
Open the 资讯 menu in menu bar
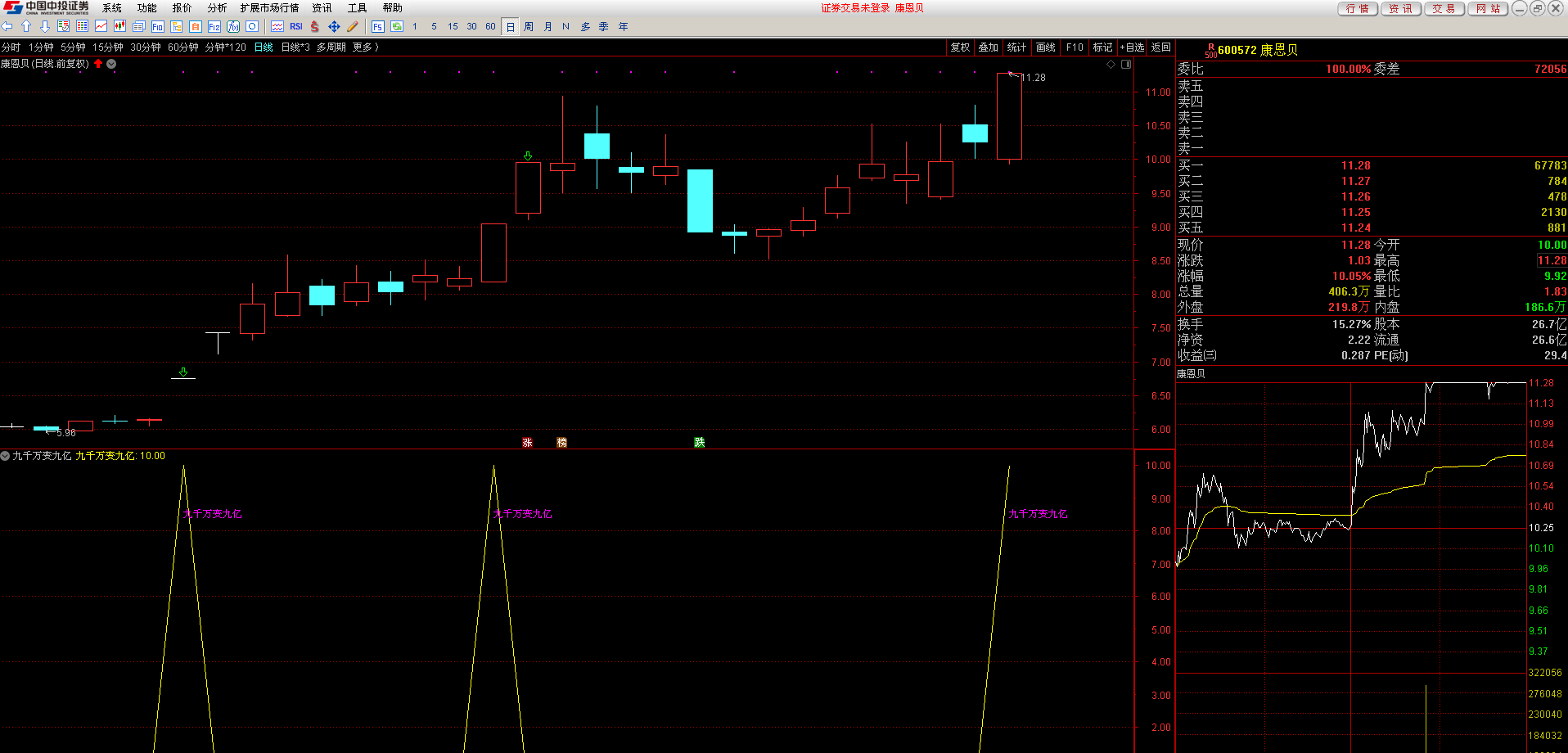322,8
